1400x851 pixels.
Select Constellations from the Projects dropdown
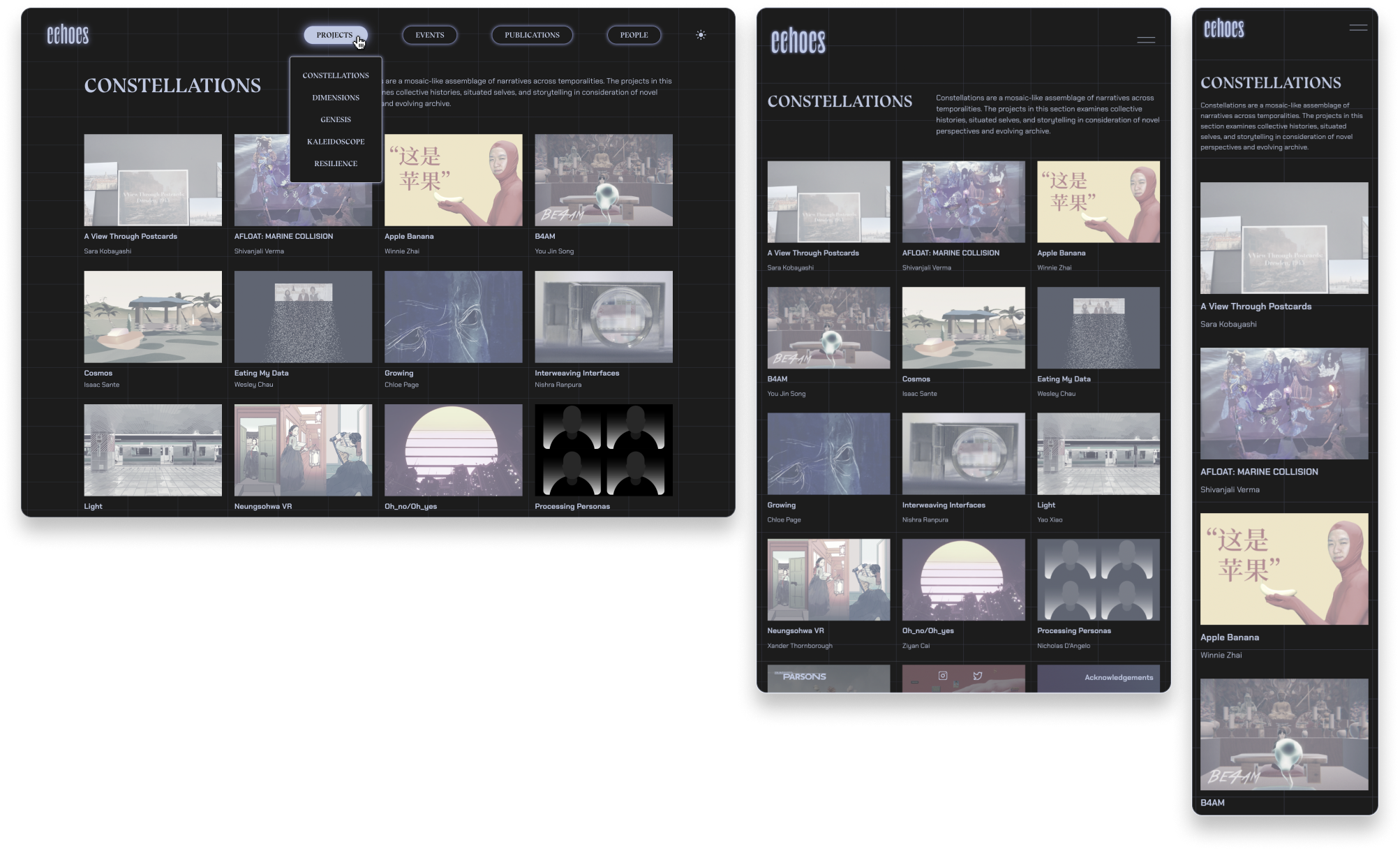pos(336,75)
